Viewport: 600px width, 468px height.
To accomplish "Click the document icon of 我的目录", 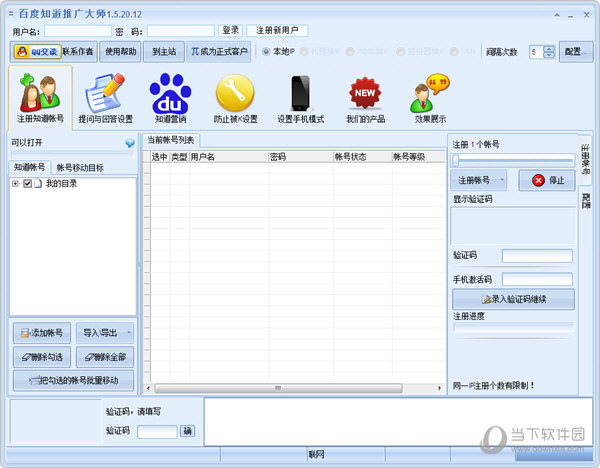I will 38,184.
